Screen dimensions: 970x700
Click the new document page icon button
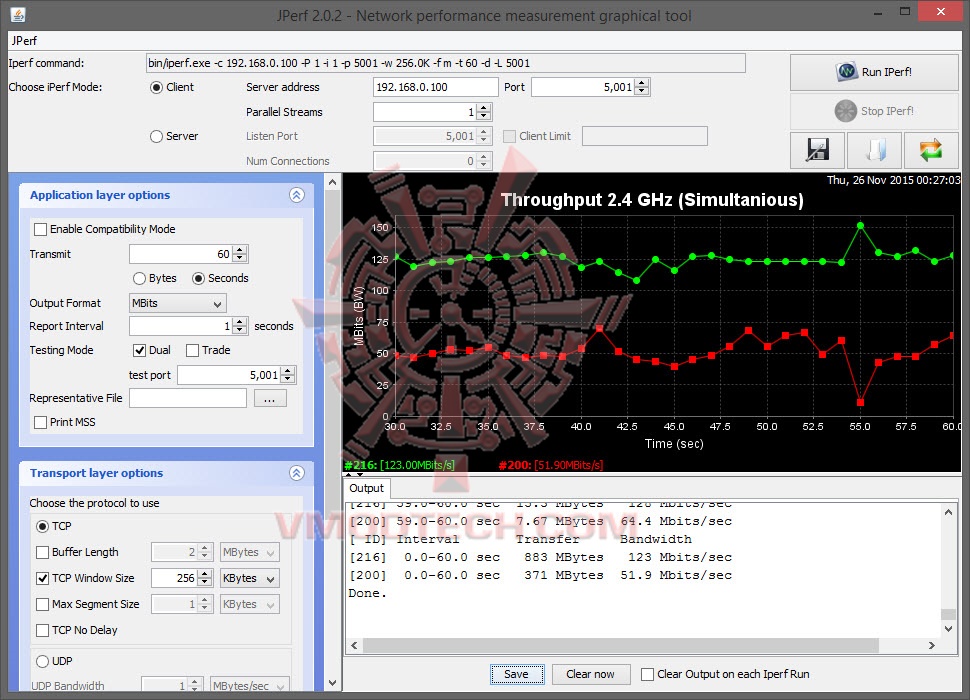(875, 150)
